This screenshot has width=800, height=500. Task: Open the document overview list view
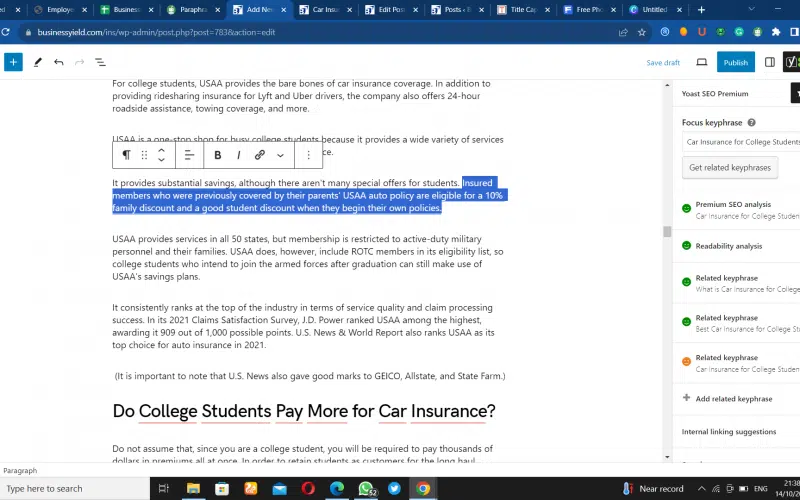pos(100,62)
